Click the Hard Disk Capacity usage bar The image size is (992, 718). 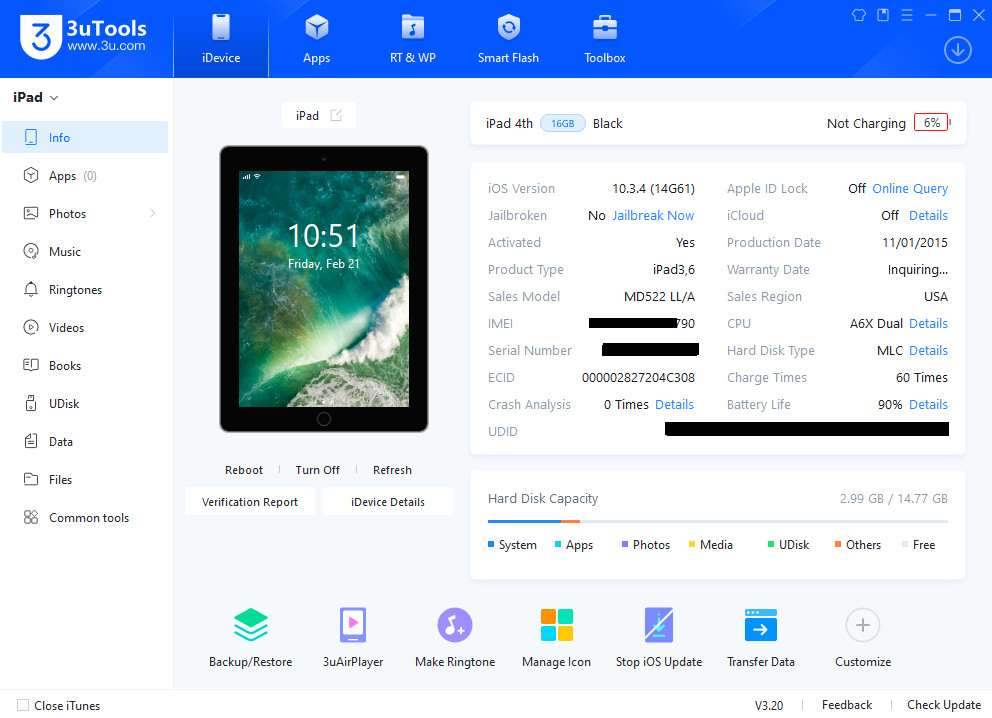coord(717,521)
